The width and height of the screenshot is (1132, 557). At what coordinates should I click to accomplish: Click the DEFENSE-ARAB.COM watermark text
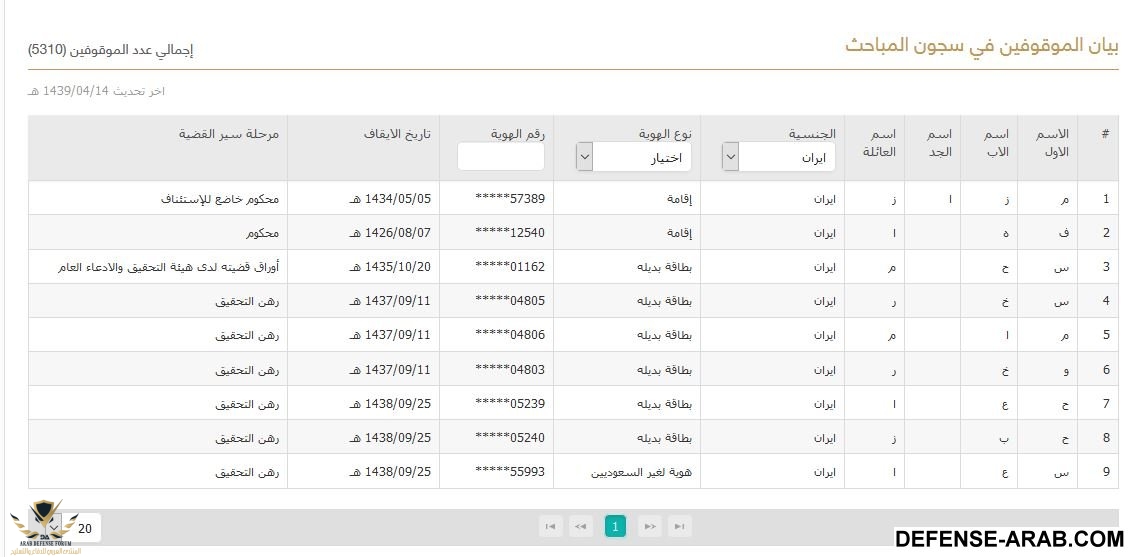(x=1009, y=539)
